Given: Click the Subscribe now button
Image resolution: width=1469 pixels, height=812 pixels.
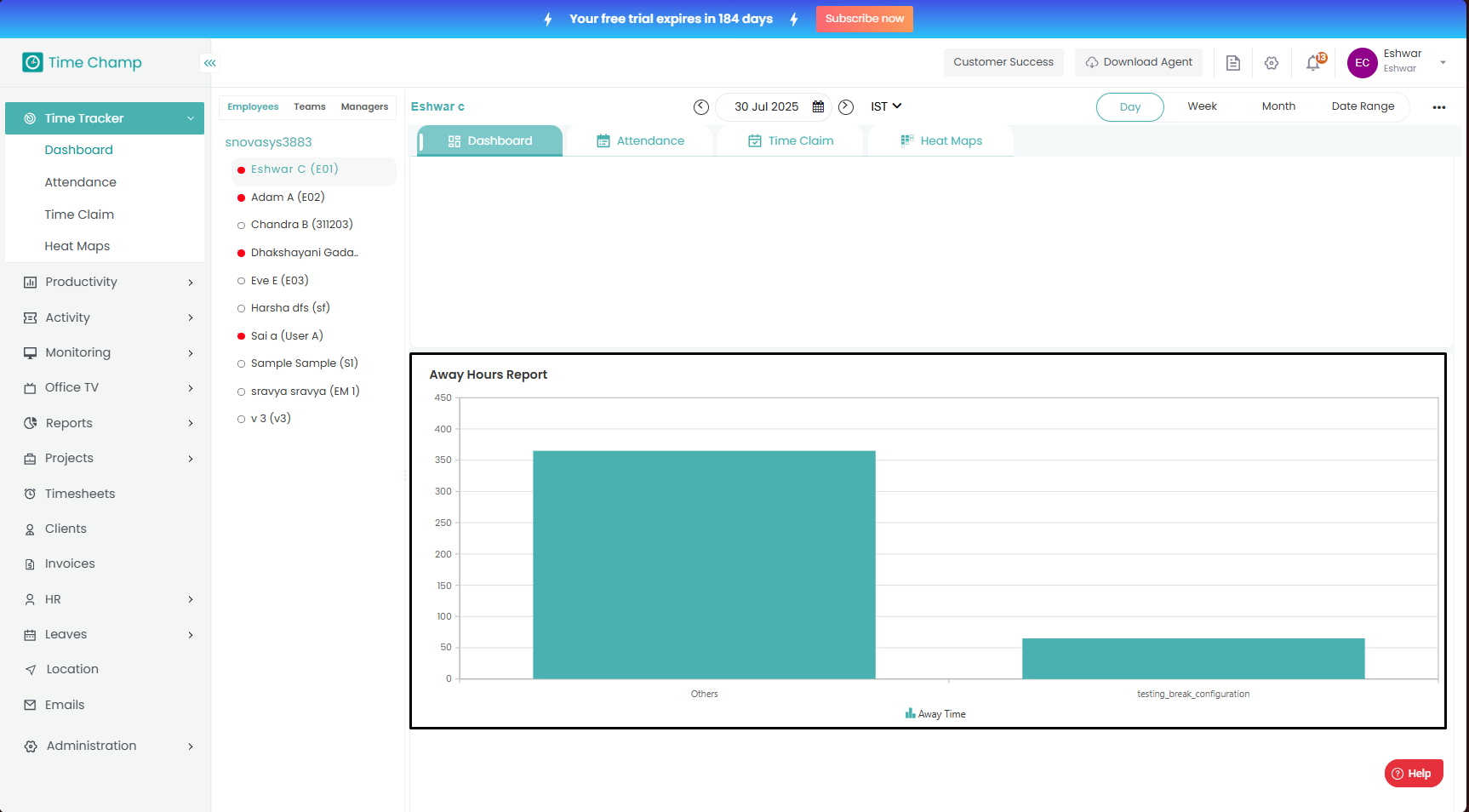Looking at the screenshot, I should [864, 19].
